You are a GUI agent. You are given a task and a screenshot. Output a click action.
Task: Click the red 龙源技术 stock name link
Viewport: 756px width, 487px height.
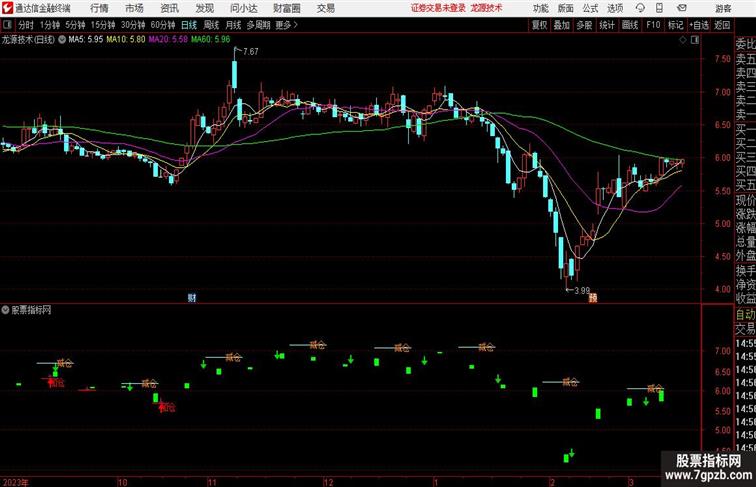tap(486, 8)
